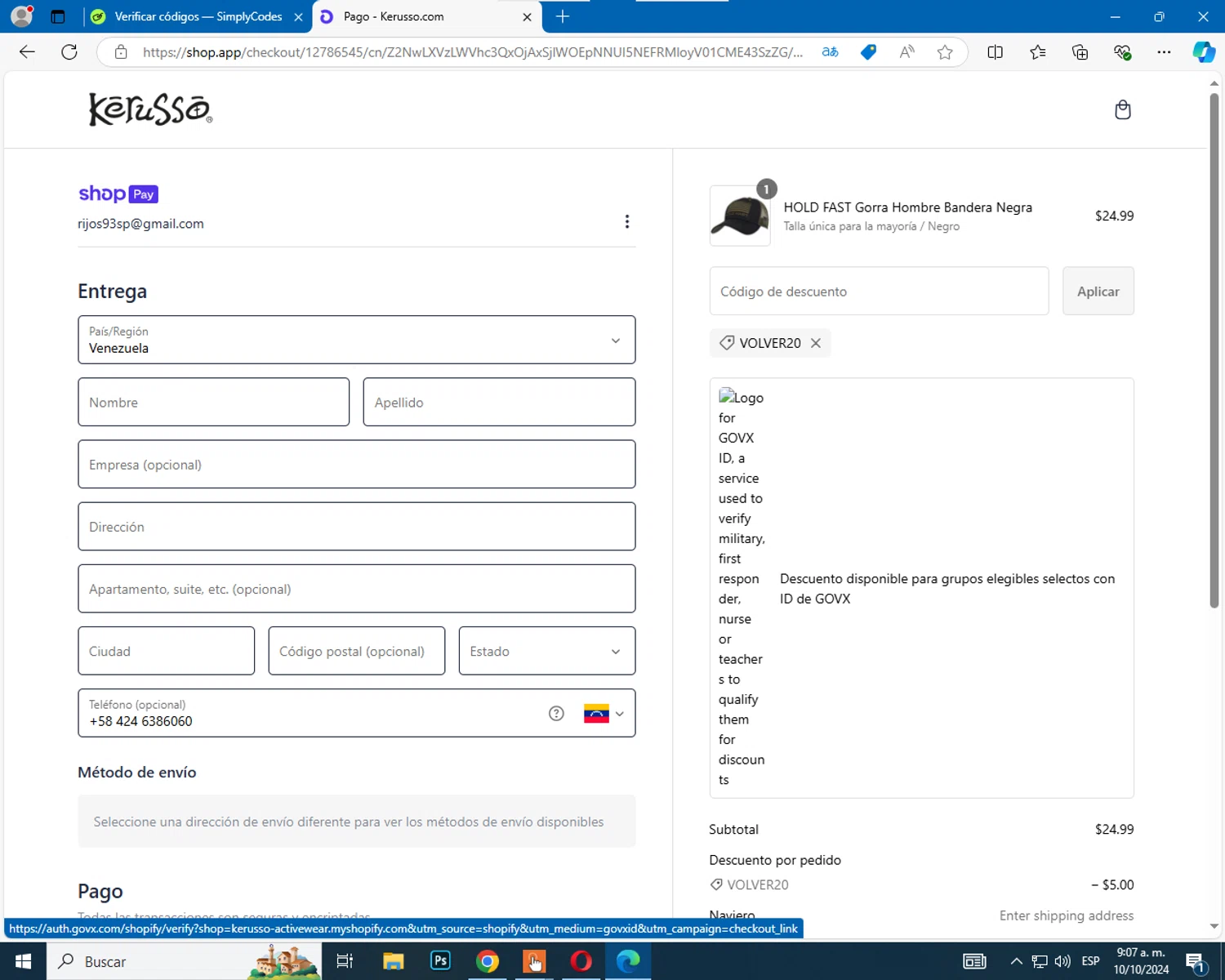
Task: Open File Explorer from taskbar
Action: click(393, 961)
